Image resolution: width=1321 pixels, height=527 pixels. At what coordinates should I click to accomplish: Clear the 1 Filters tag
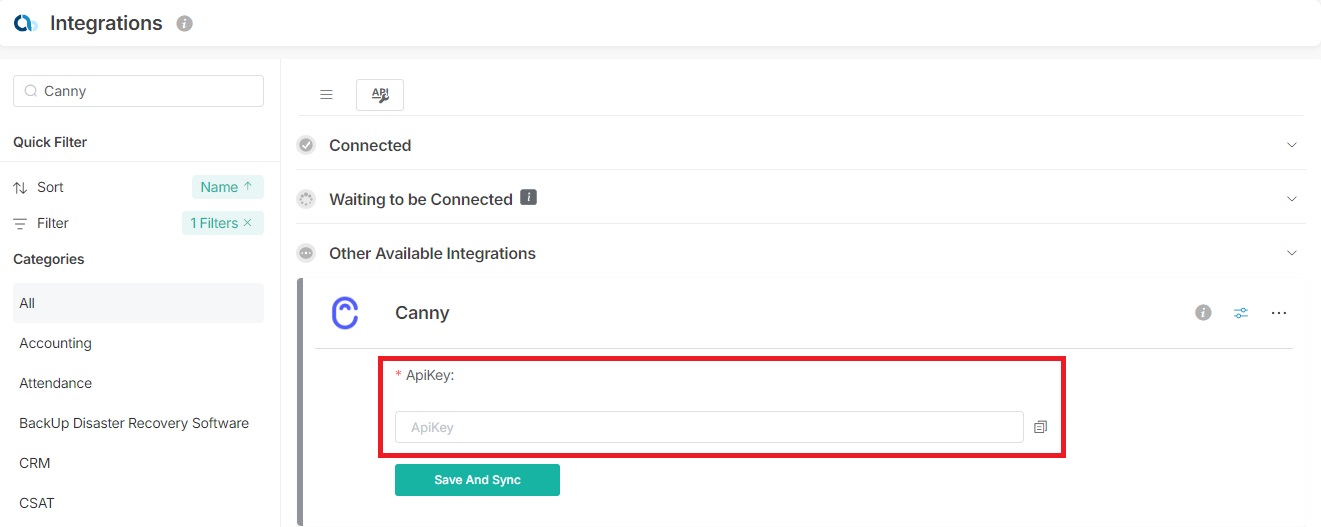point(248,223)
